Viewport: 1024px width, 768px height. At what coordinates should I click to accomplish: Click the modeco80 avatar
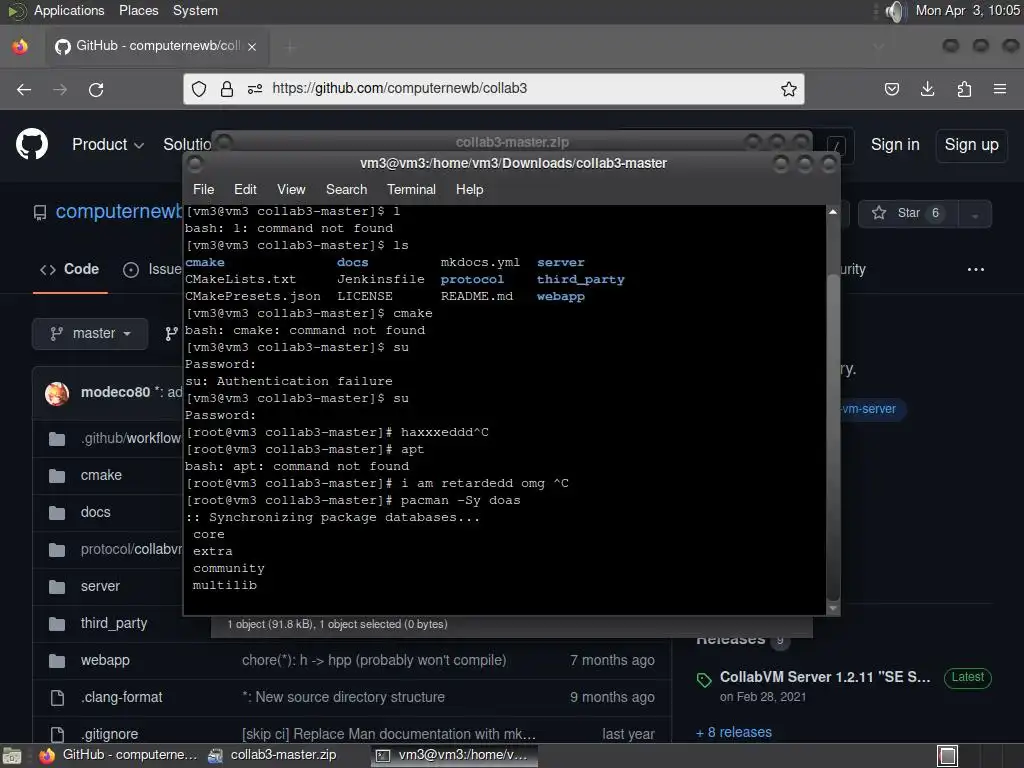(x=57, y=393)
